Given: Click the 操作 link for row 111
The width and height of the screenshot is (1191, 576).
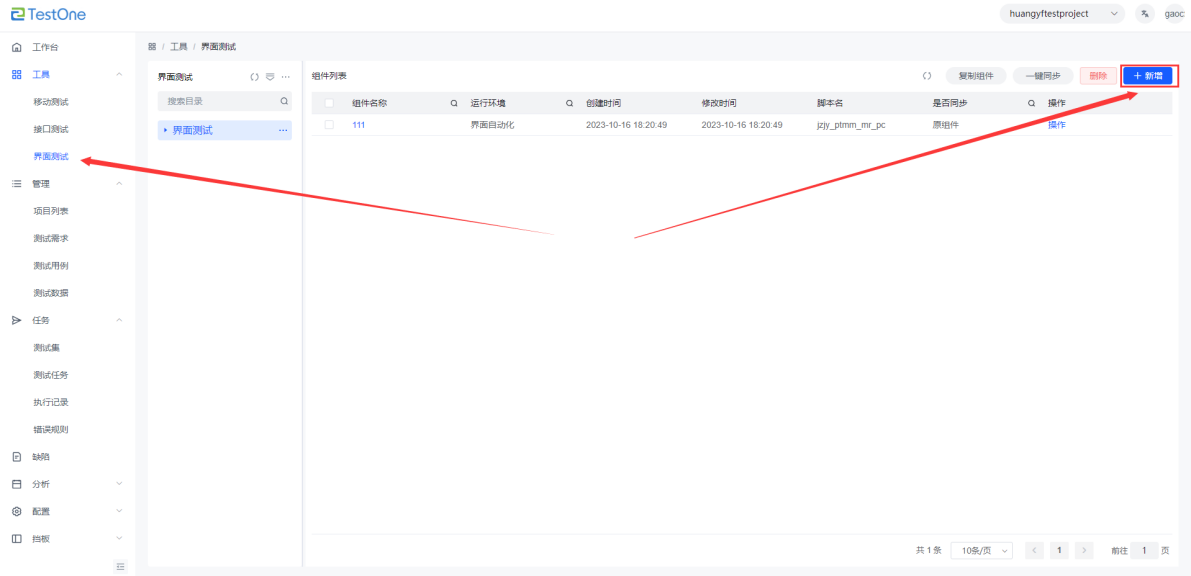Looking at the screenshot, I should (x=1056, y=125).
